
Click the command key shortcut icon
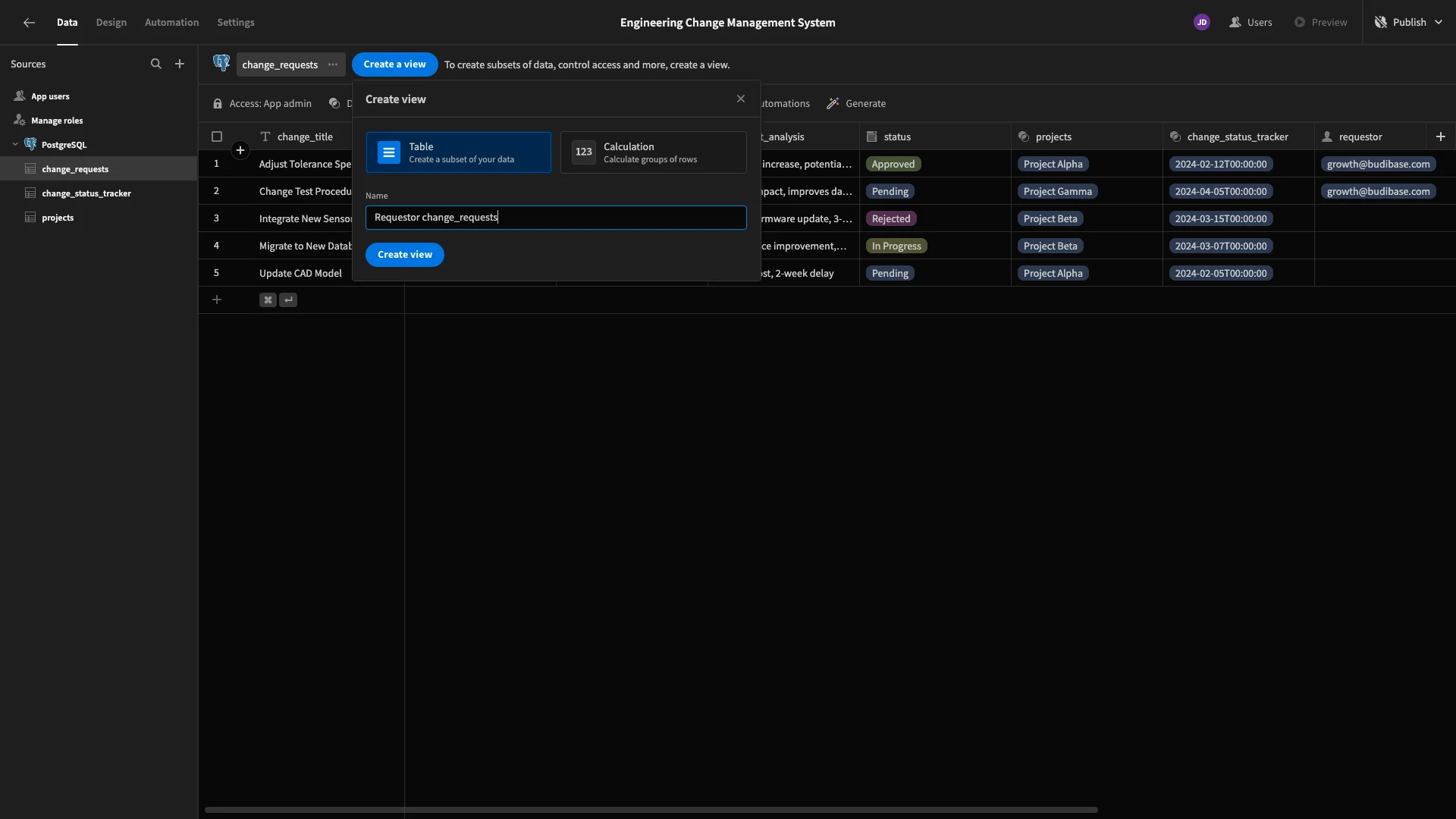pos(268,300)
